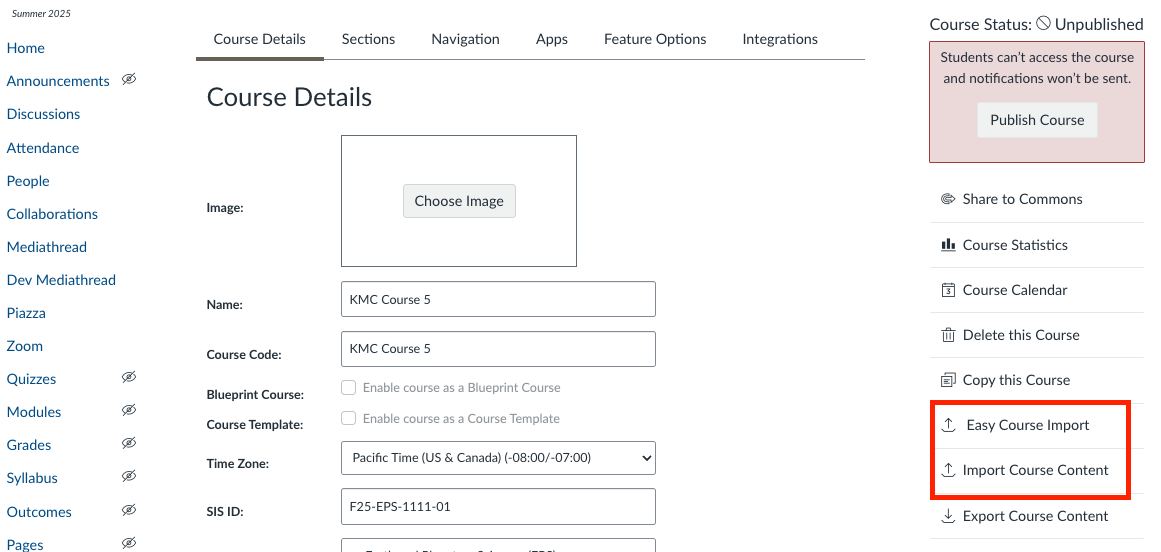This screenshot has height=552, width=1161.
Task: Click the SIS ID input field
Action: tap(498, 507)
